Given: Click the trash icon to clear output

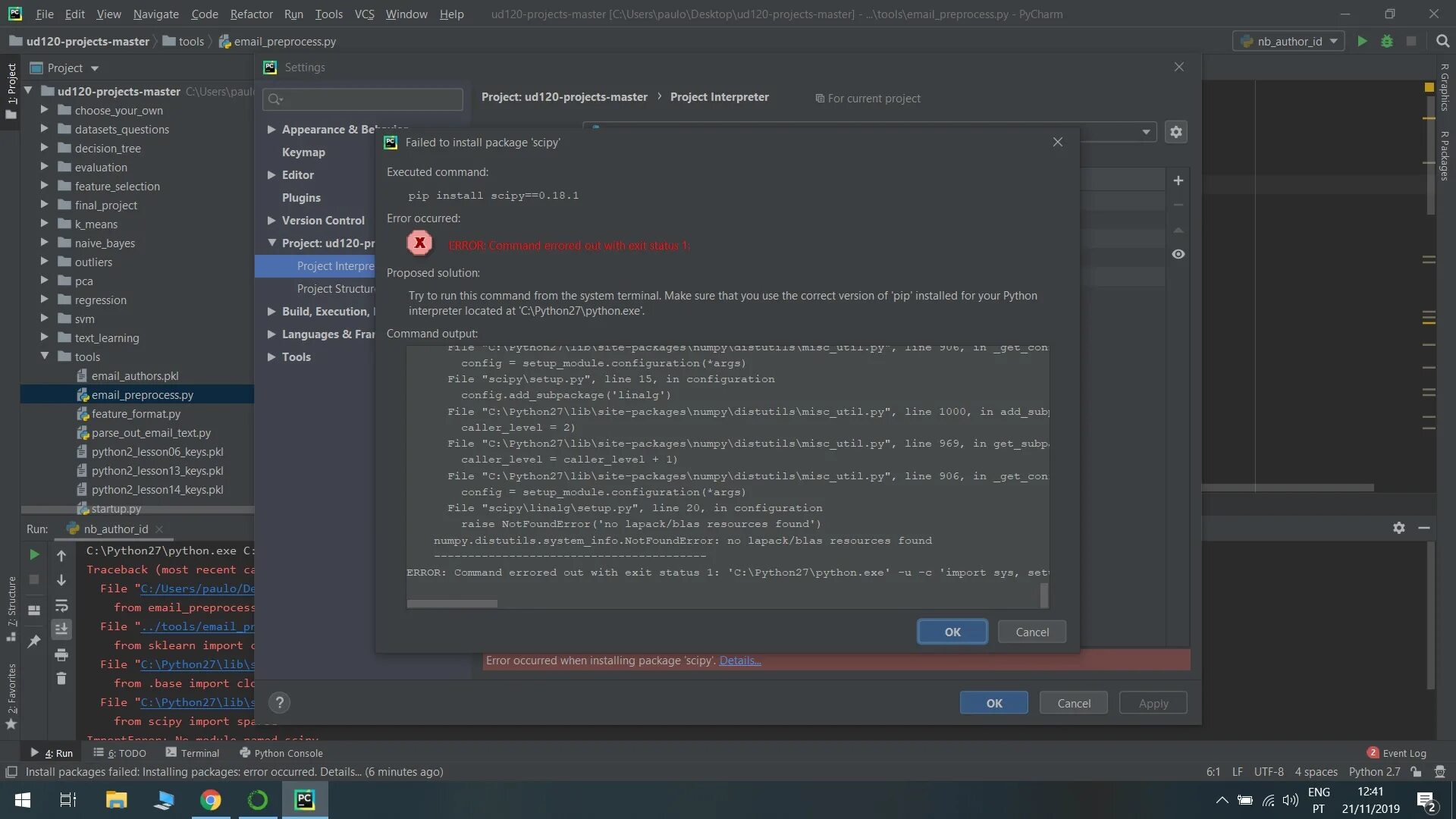Looking at the screenshot, I should 61,679.
